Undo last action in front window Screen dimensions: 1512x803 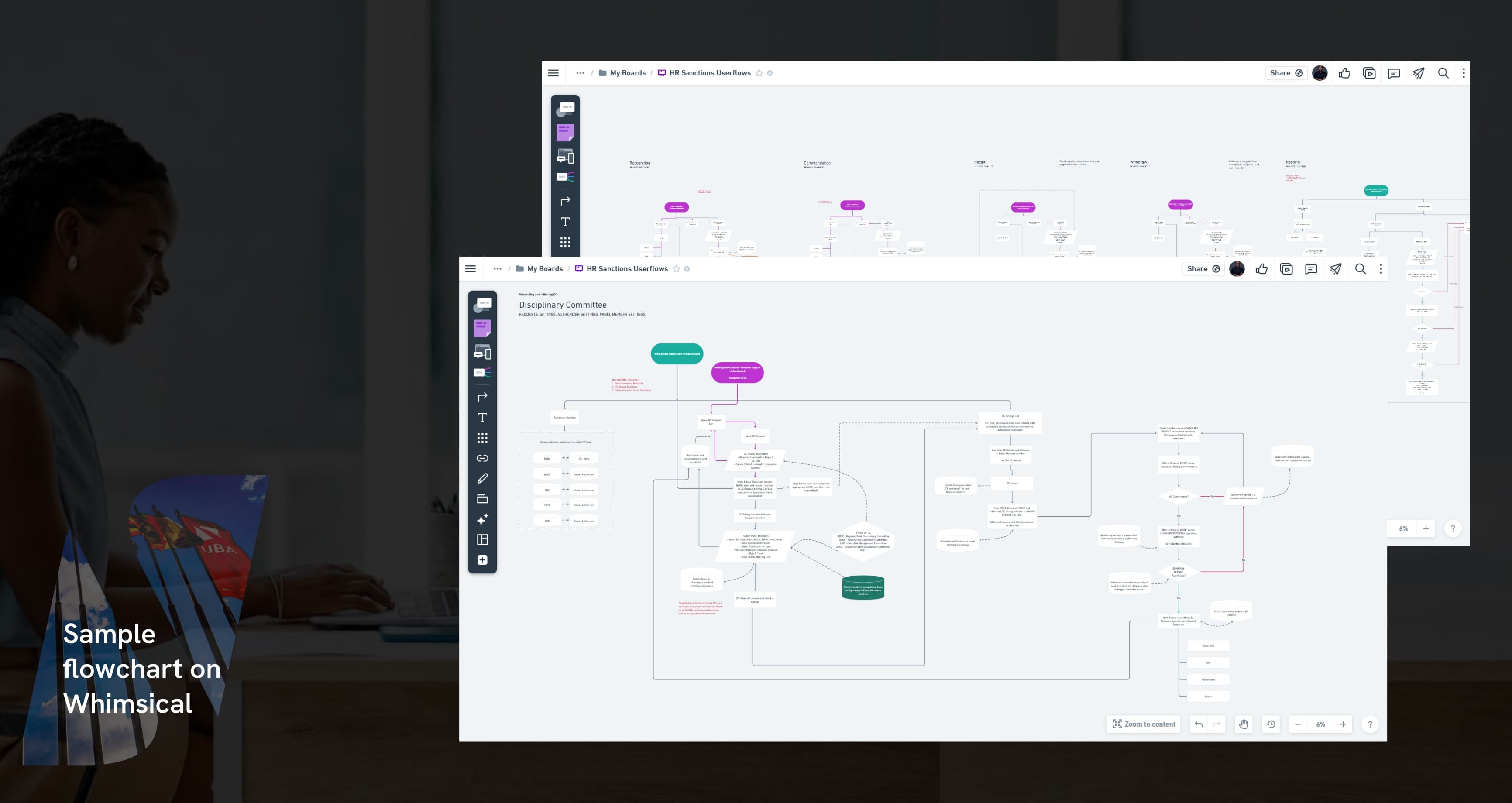(x=1199, y=724)
